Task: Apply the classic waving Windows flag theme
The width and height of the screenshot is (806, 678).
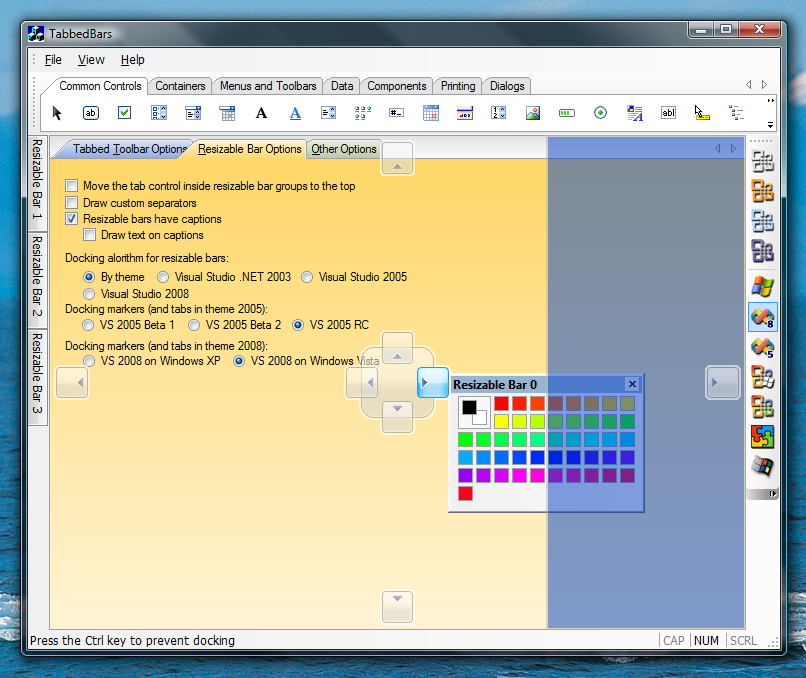Action: click(763, 467)
